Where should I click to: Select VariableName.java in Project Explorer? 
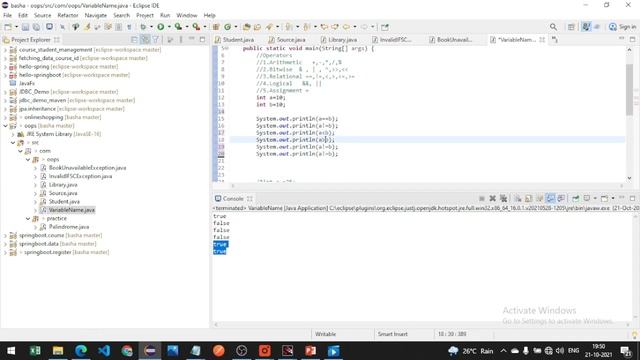(71, 210)
